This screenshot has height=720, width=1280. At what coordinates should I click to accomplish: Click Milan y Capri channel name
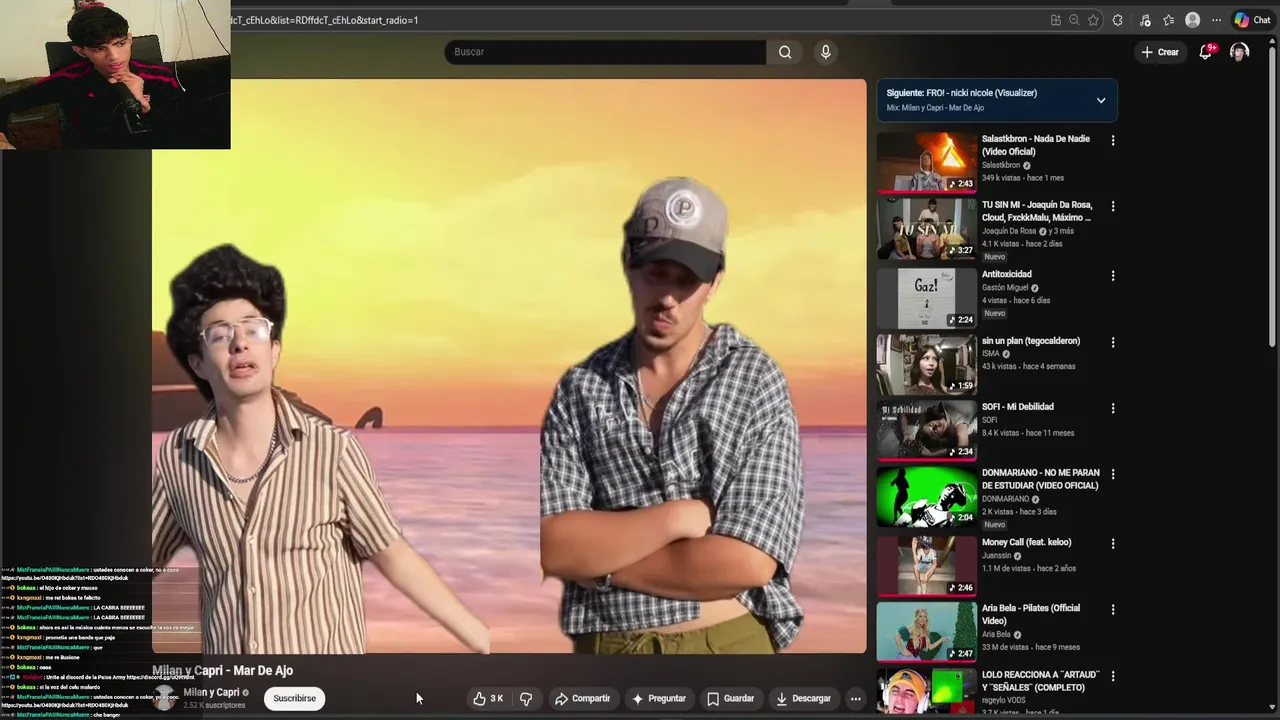[211, 692]
